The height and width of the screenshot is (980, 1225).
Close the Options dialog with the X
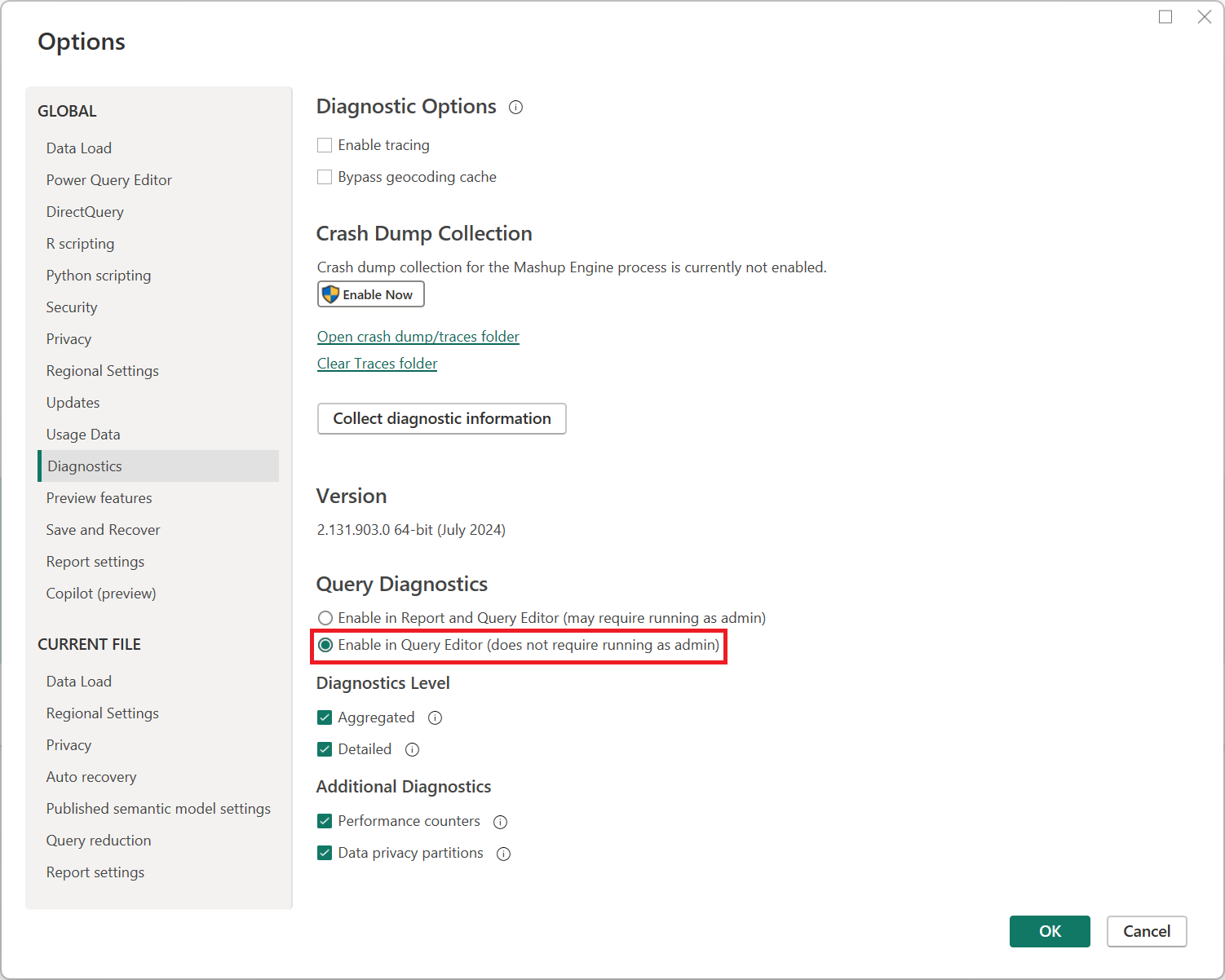(x=1205, y=17)
